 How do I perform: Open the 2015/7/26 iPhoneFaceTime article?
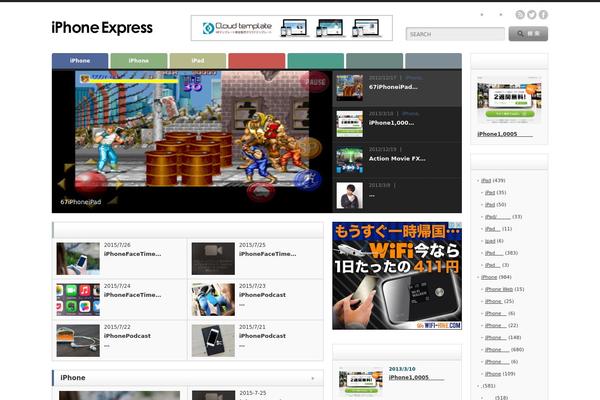click(x=132, y=254)
